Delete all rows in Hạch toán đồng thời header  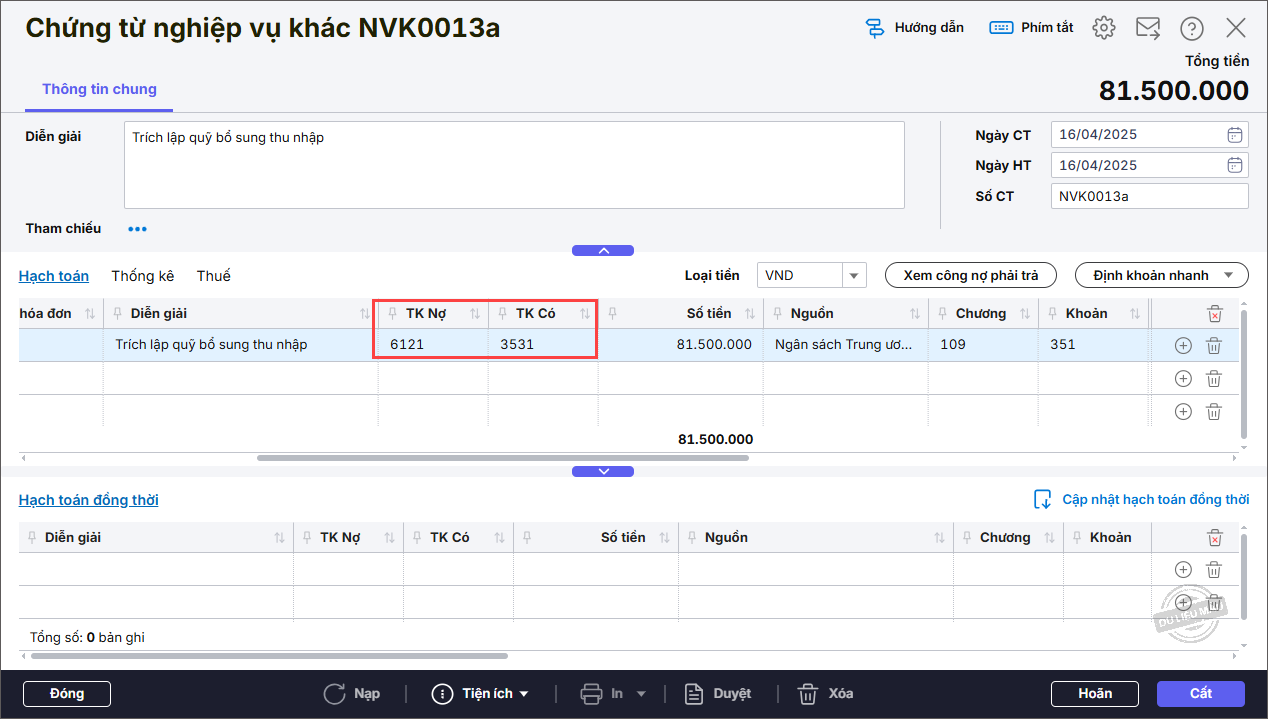tap(1214, 538)
